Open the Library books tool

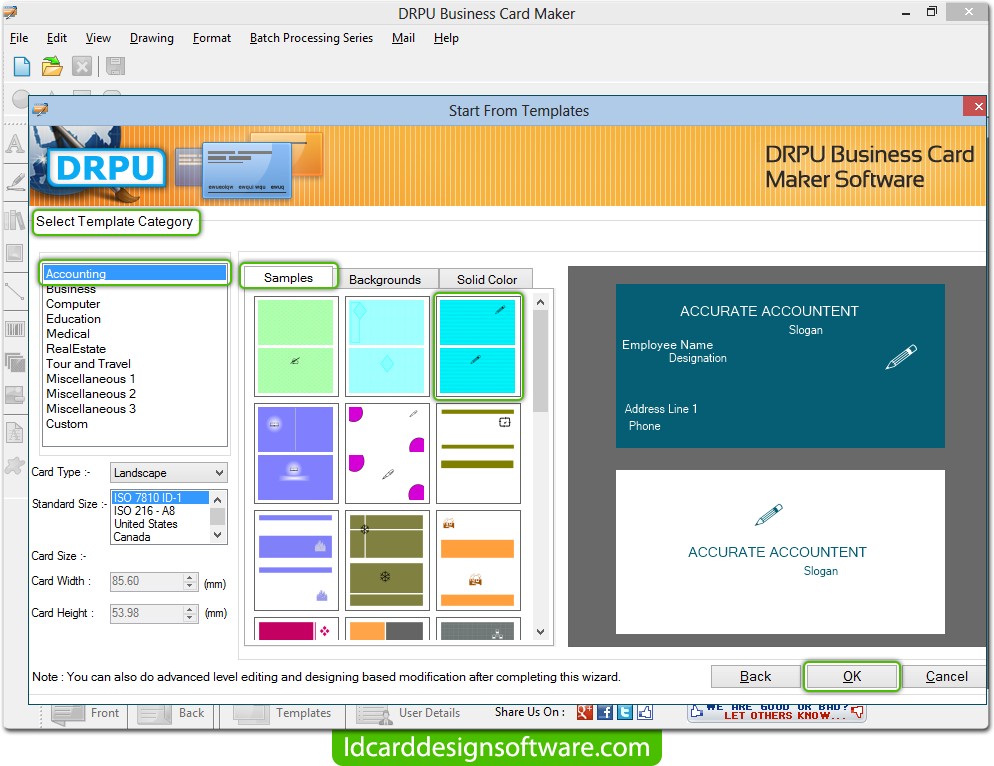(x=15, y=220)
